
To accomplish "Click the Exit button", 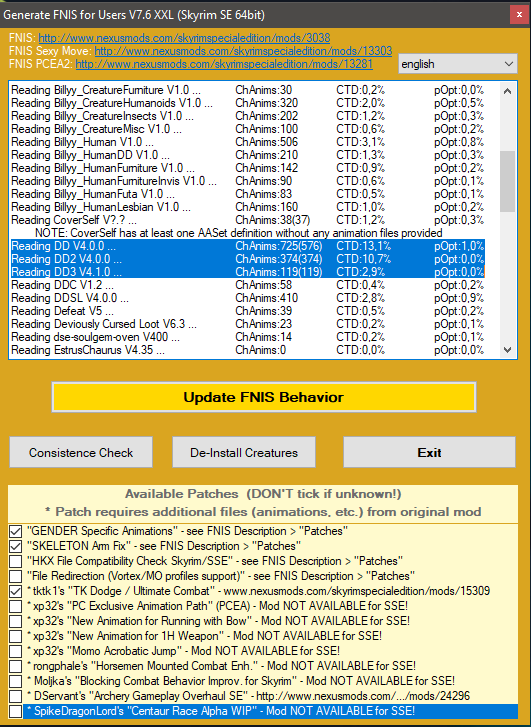I will tap(429, 453).
